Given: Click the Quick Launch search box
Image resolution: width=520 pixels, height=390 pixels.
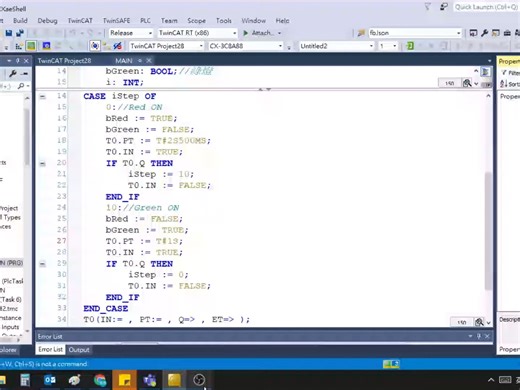Looking at the screenshot, I should (x=486, y=7).
